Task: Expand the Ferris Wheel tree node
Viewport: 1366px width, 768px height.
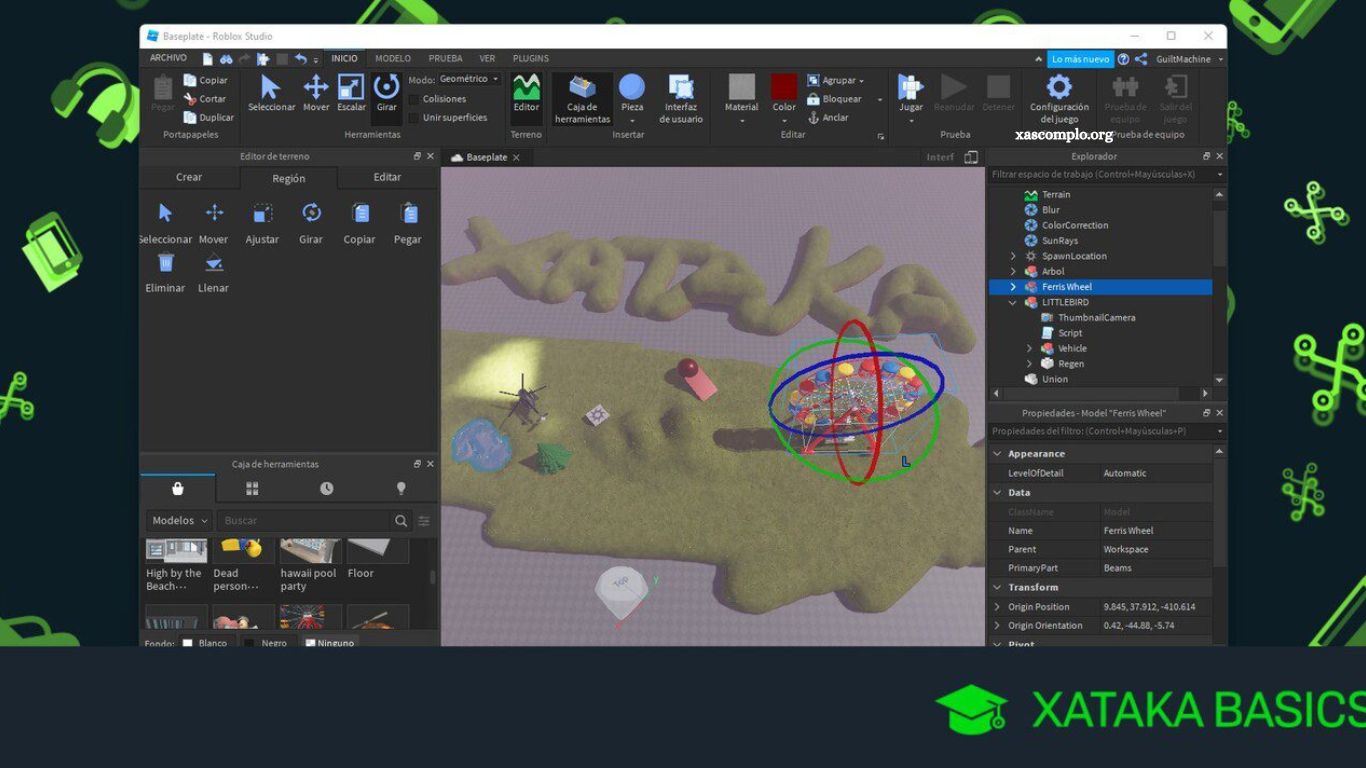Action: 1013,287
